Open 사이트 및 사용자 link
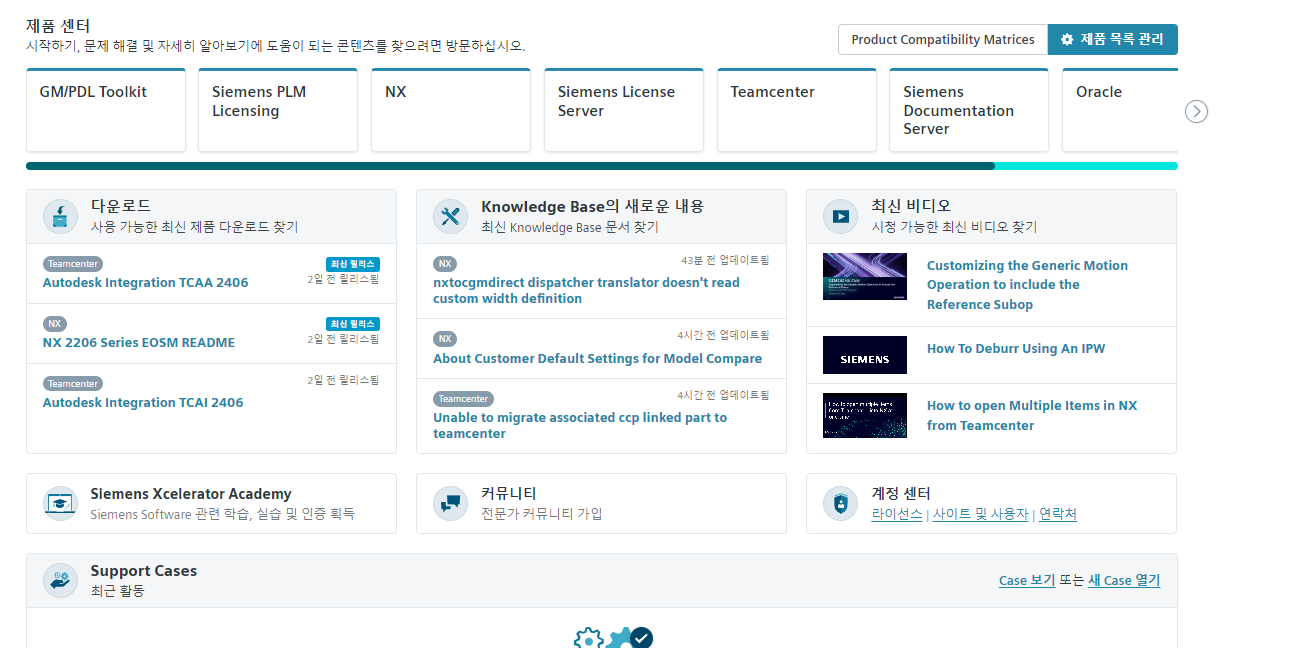This screenshot has width=1291, height=648. click(980, 514)
